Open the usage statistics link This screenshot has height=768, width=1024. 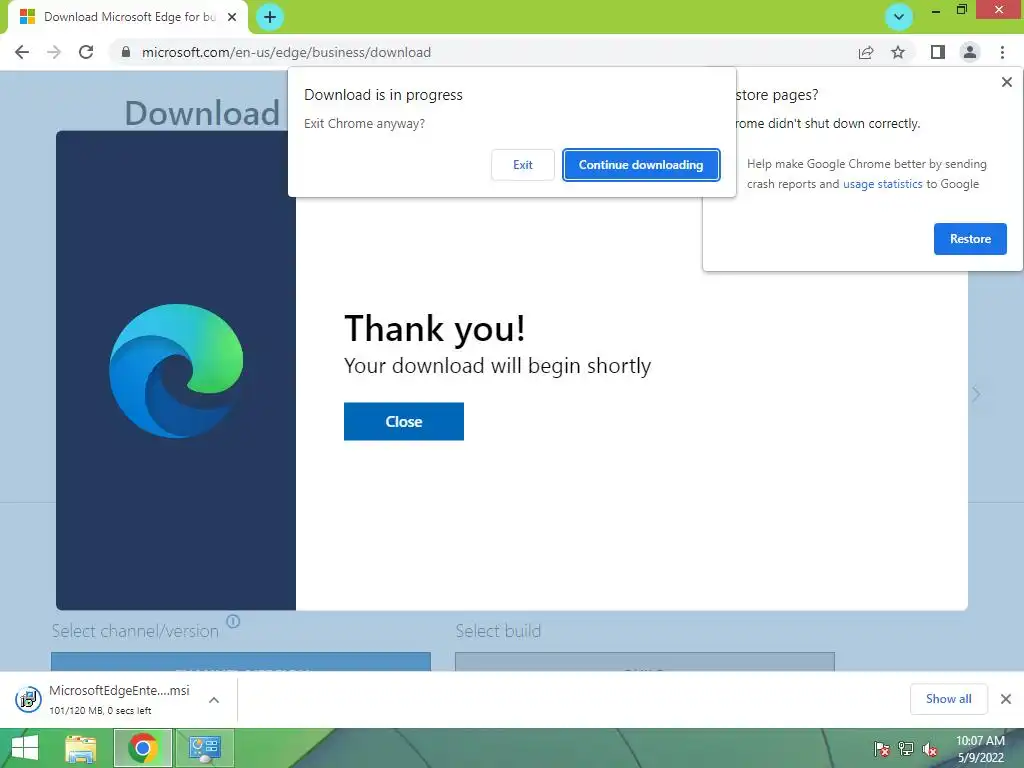click(882, 184)
